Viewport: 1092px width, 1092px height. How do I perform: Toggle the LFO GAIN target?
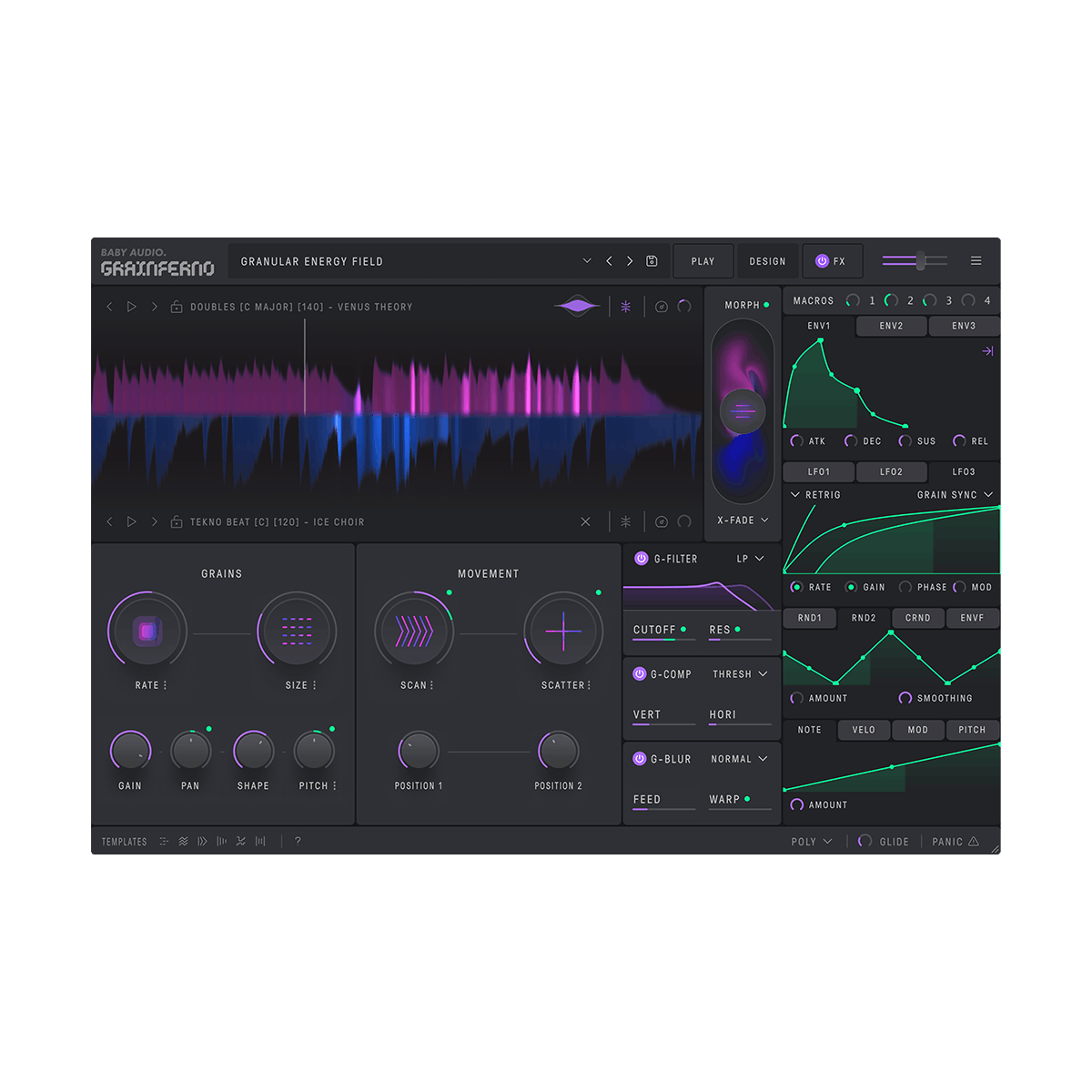click(x=851, y=587)
